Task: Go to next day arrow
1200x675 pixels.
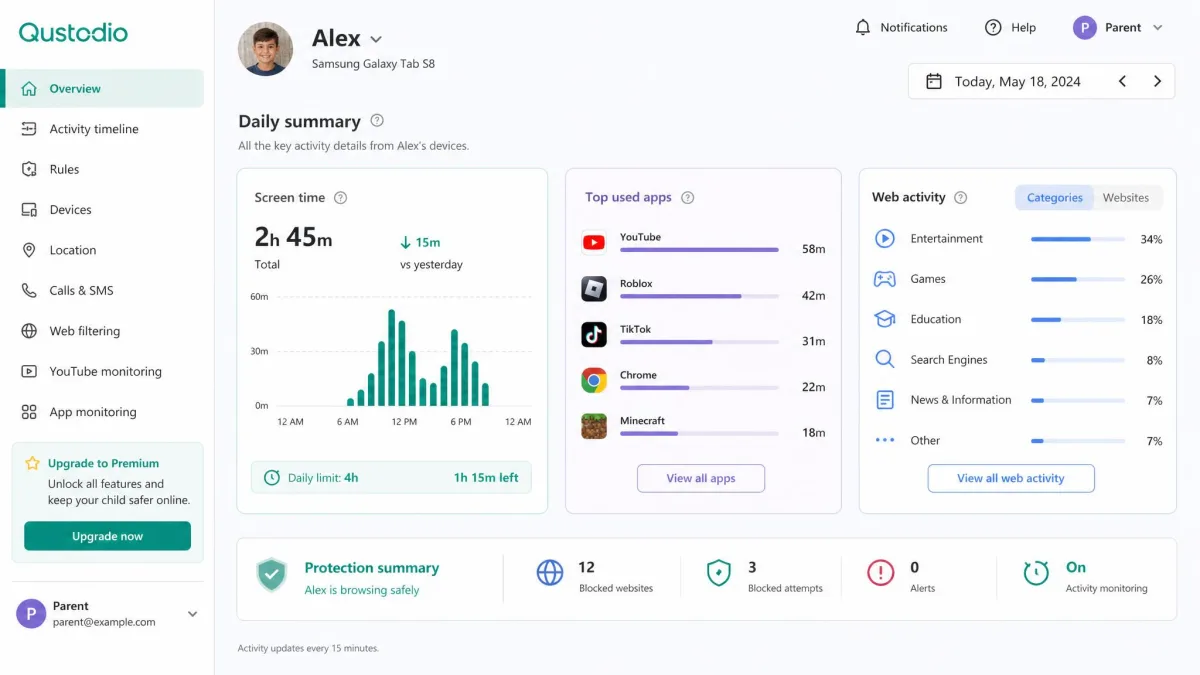Action: coord(1157,81)
